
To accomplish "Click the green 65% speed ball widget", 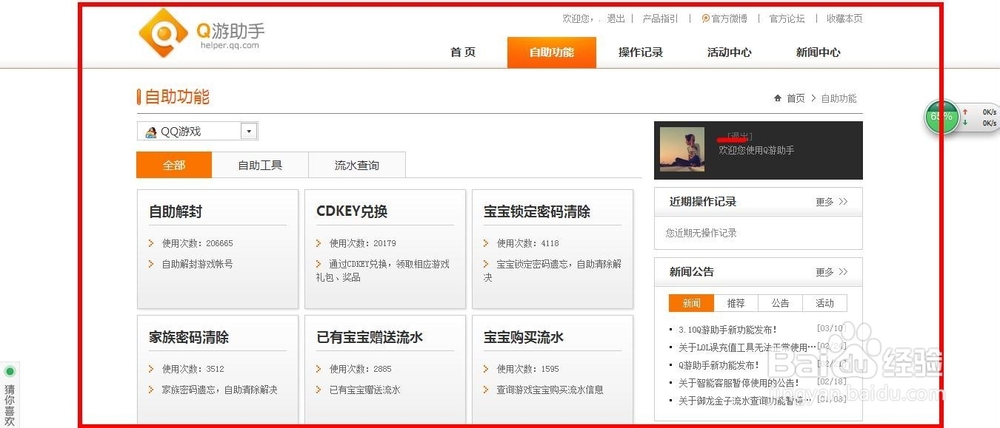I will coord(941,117).
